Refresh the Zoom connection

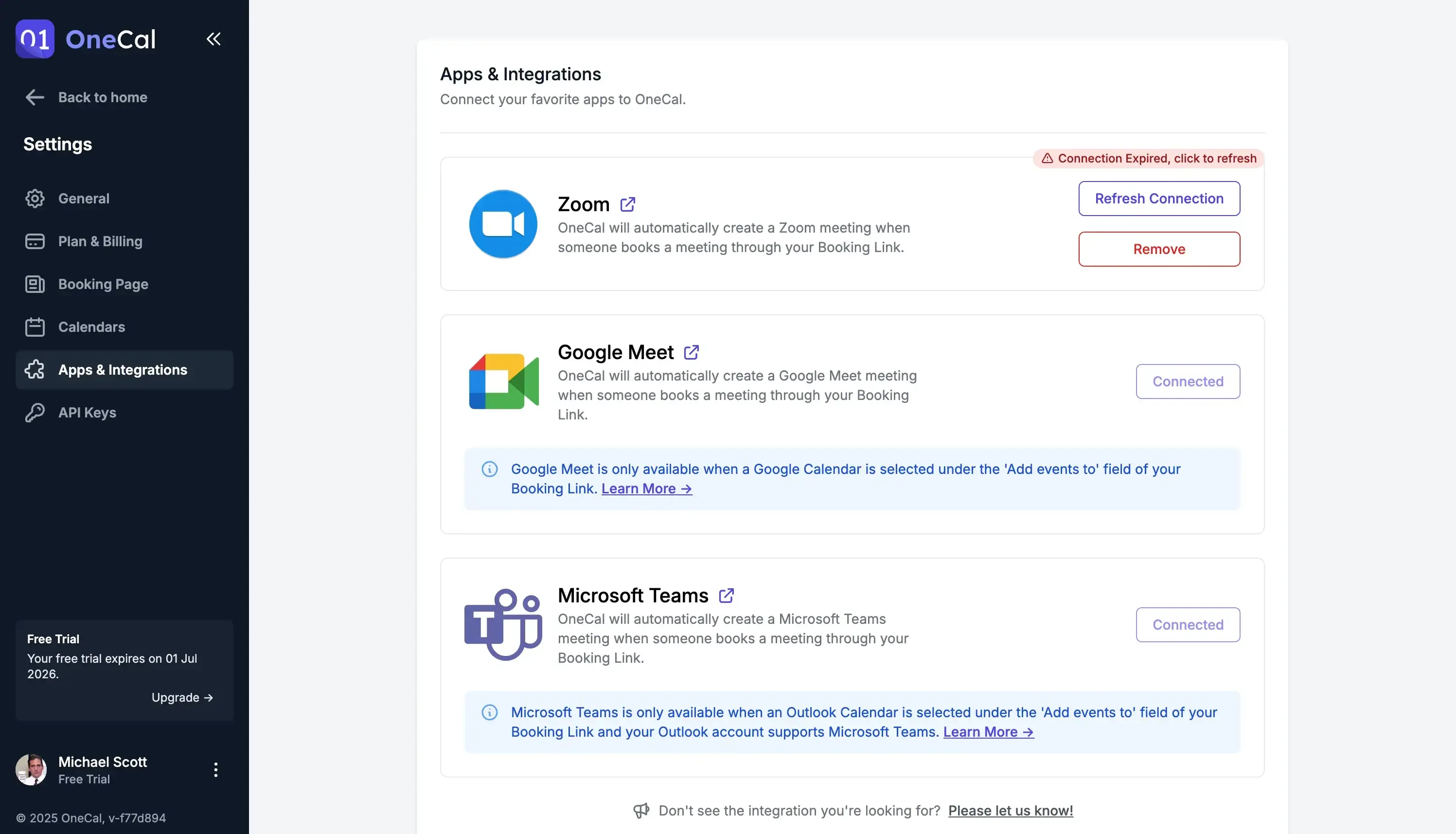click(1159, 199)
